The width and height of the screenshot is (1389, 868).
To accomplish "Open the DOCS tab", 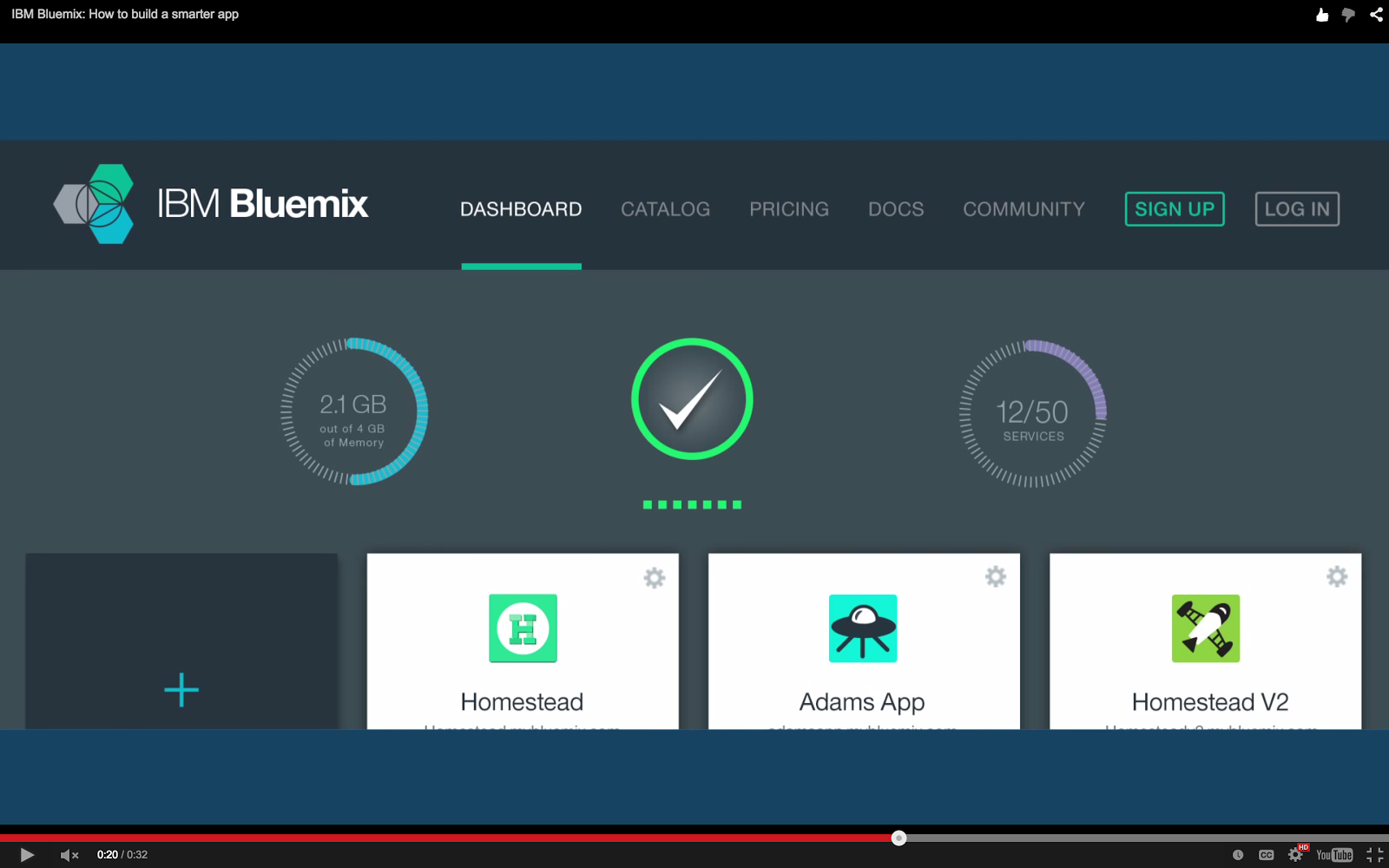I will pyautogui.click(x=896, y=209).
